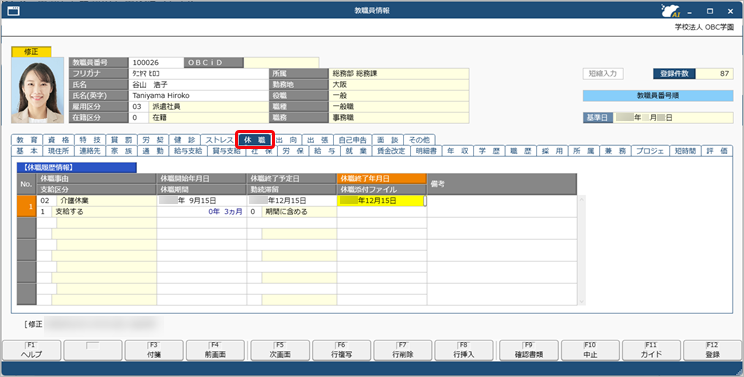Click the employee photo of 谷山 浩子
The width and height of the screenshot is (744, 377).
pos(37,90)
